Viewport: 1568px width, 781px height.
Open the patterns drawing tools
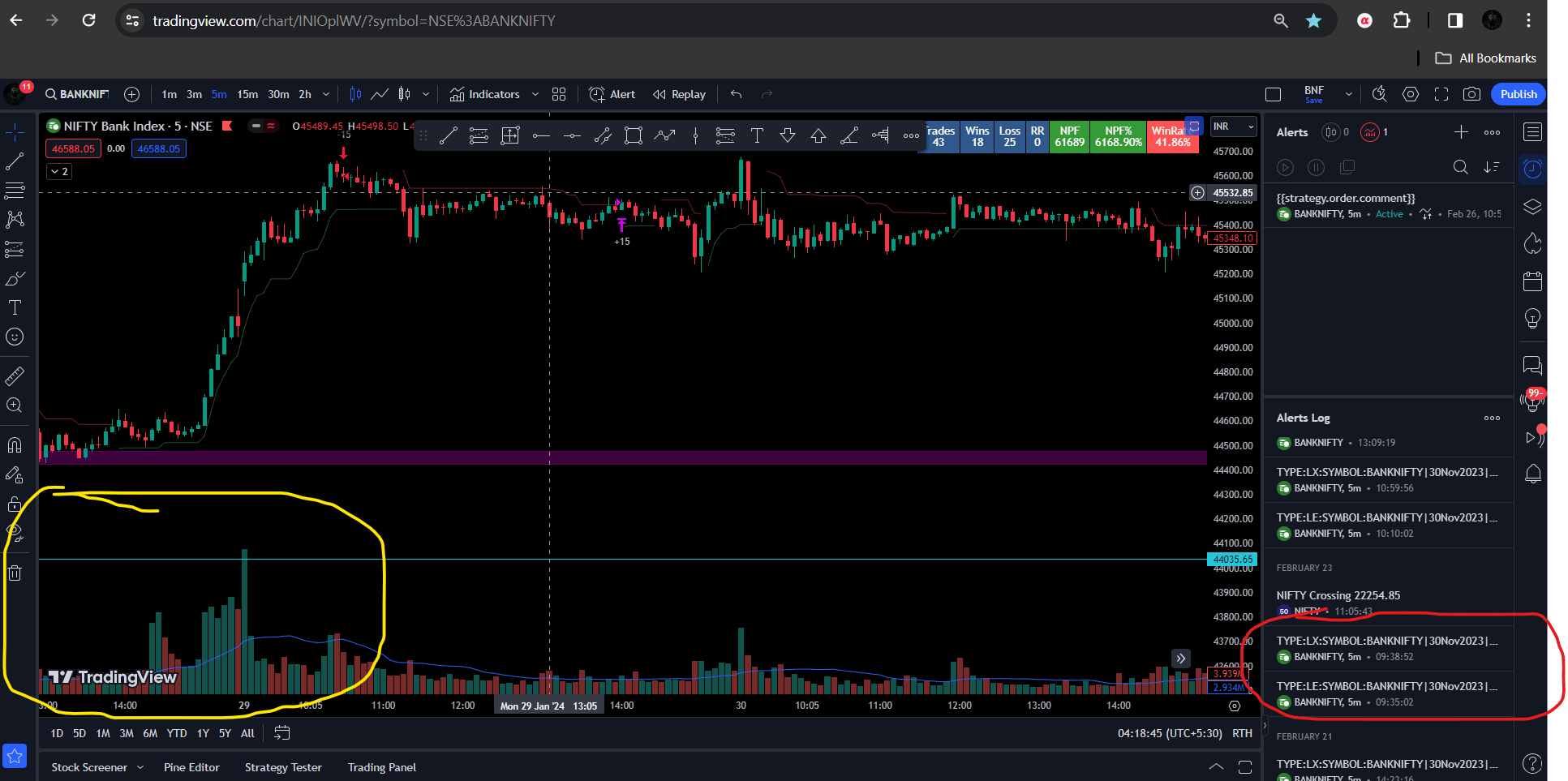click(x=15, y=220)
